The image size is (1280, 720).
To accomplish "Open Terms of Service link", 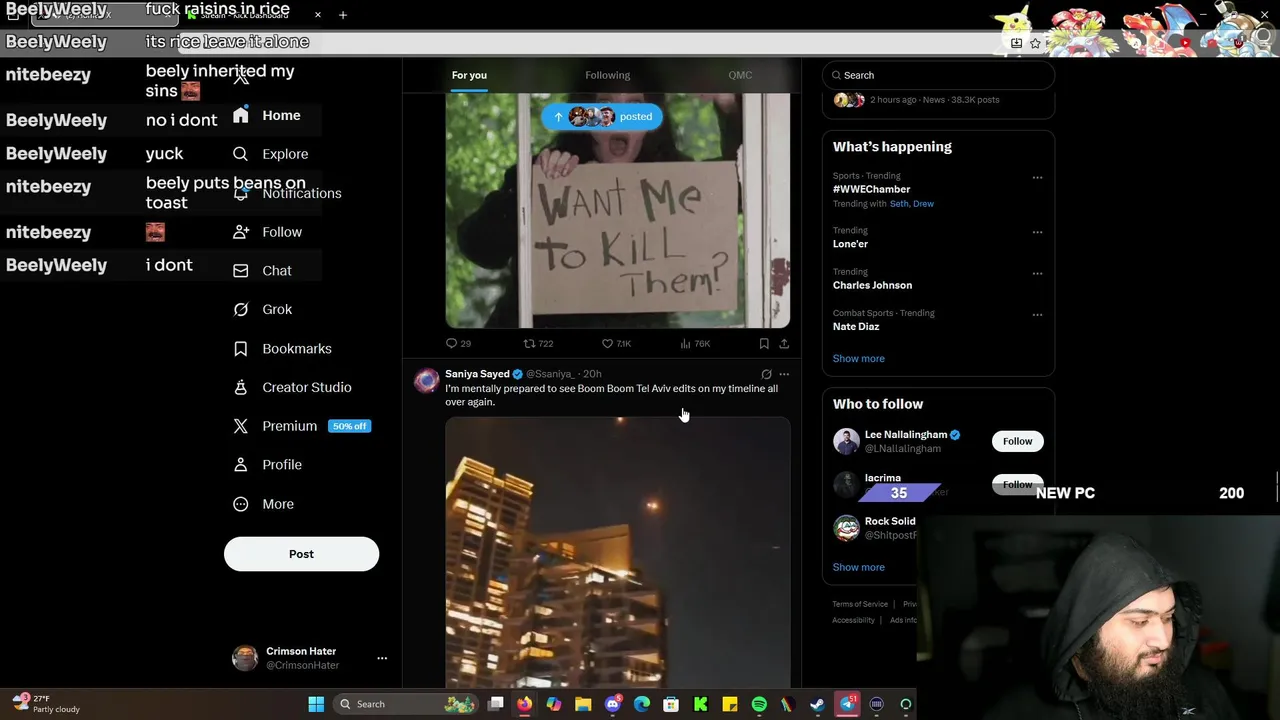I will pyautogui.click(x=860, y=604).
